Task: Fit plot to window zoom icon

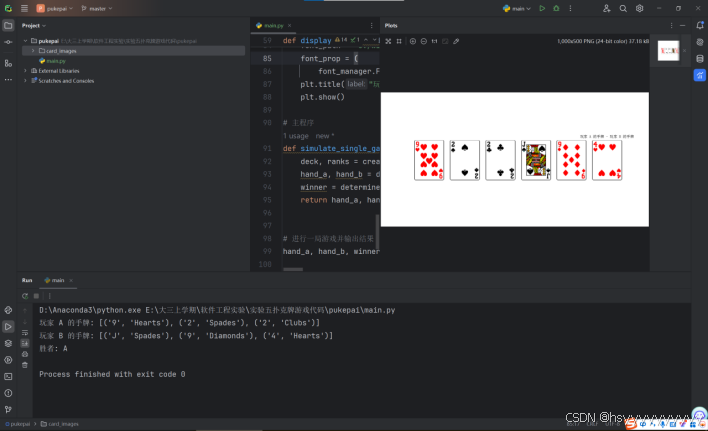Action: [388, 41]
